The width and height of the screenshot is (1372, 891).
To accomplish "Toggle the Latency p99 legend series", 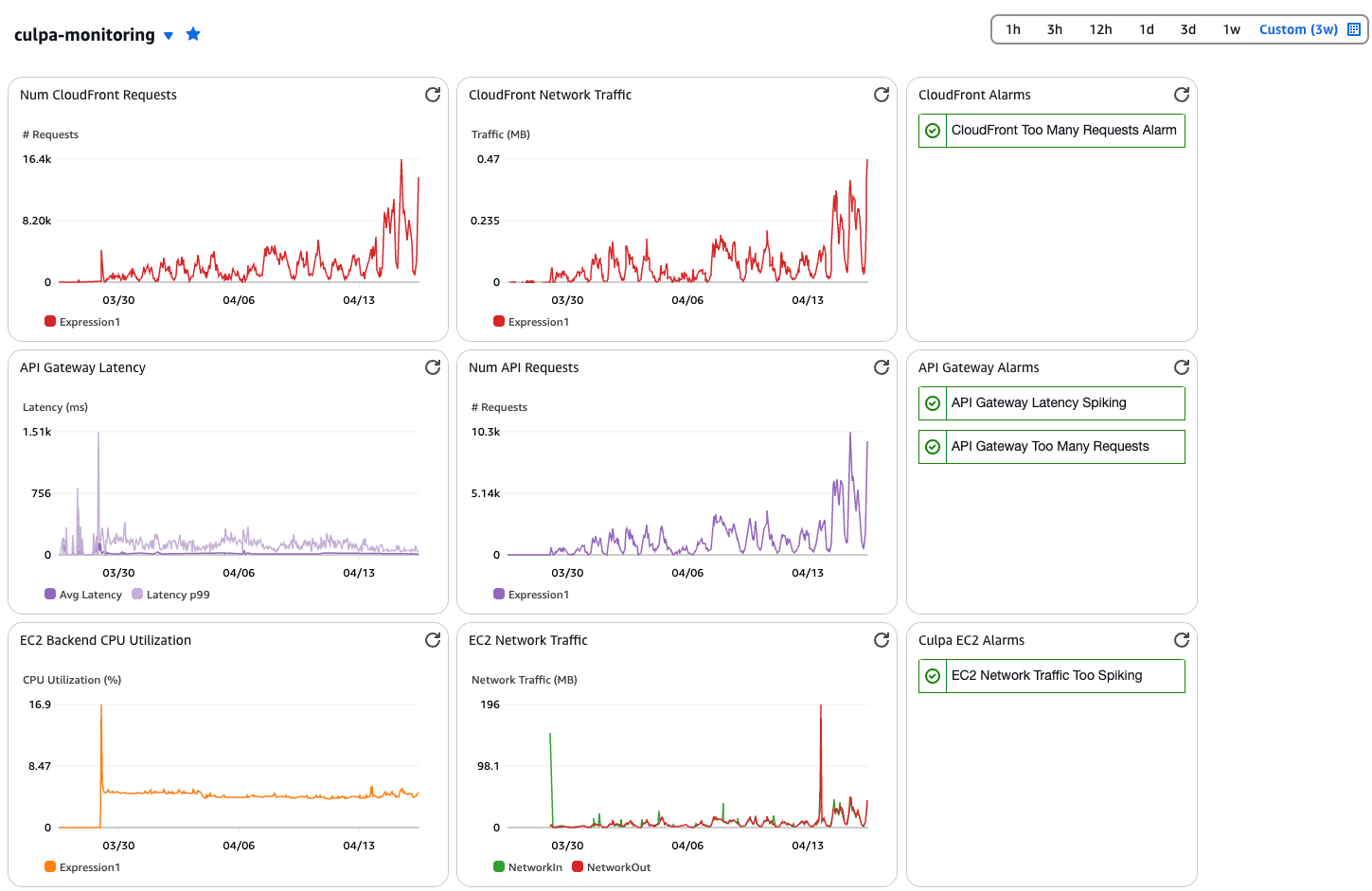I will coord(177,595).
